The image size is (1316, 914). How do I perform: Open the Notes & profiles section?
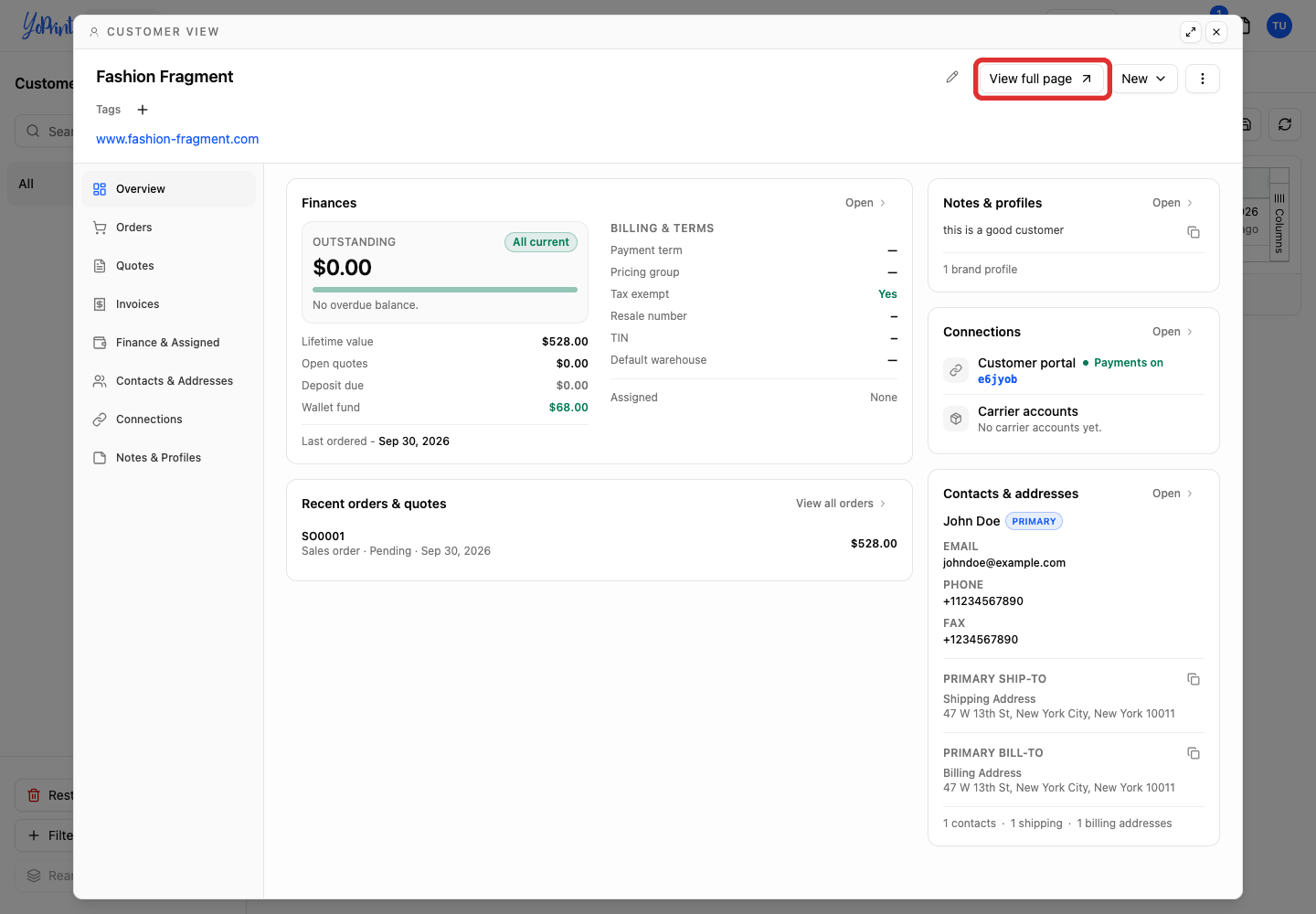[x=1172, y=203]
